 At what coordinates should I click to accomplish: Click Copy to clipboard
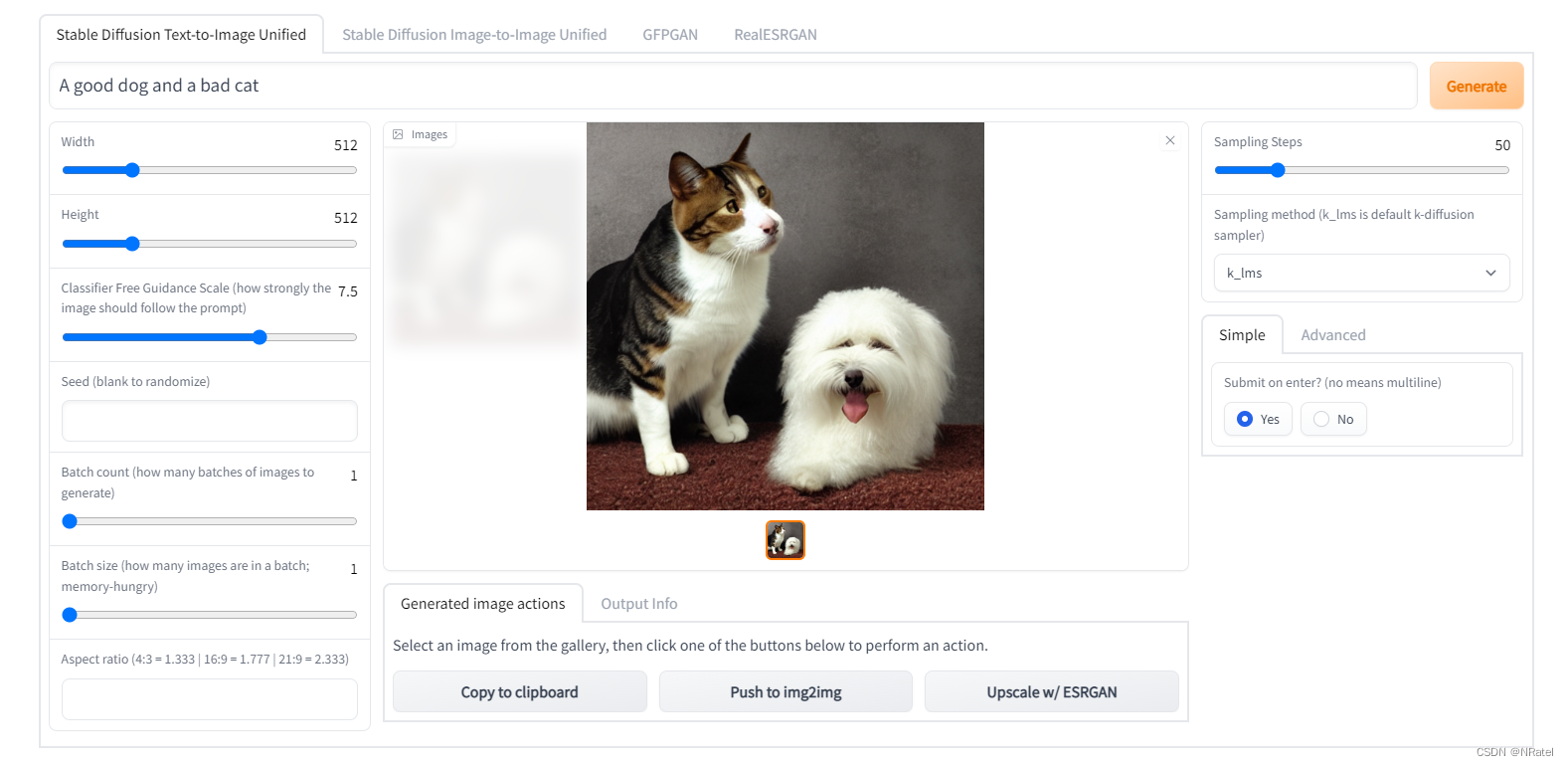[x=519, y=691]
